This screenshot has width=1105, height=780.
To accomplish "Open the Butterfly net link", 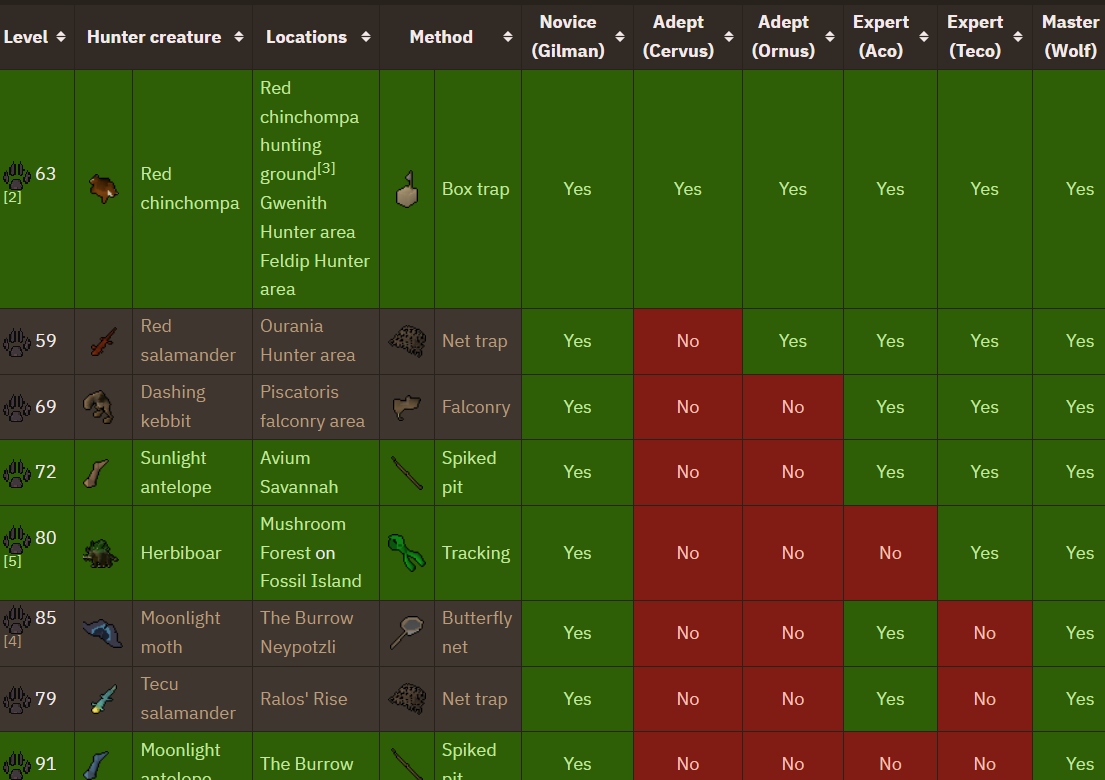I will coord(477,632).
